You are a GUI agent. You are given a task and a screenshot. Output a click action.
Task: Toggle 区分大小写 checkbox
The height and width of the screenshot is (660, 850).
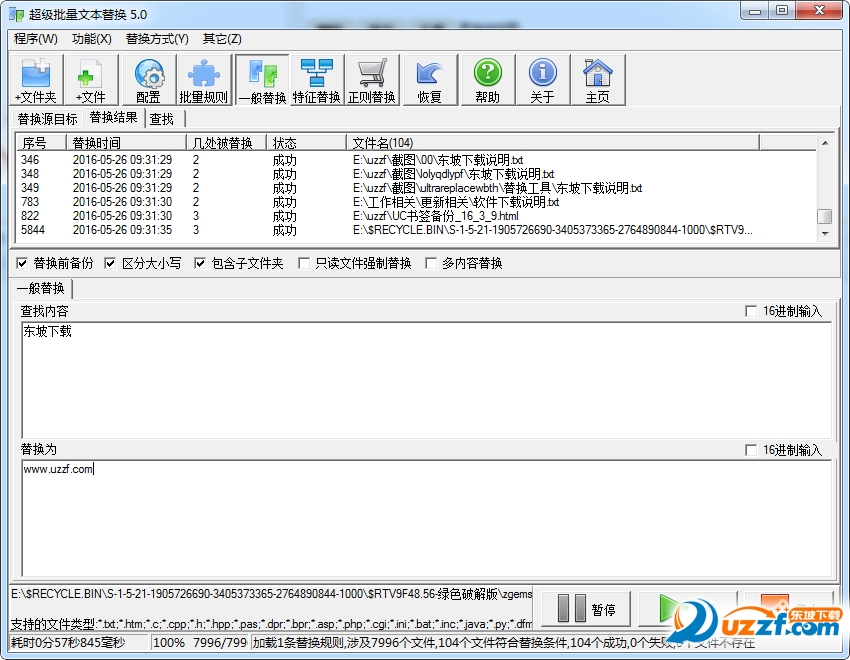pos(110,263)
